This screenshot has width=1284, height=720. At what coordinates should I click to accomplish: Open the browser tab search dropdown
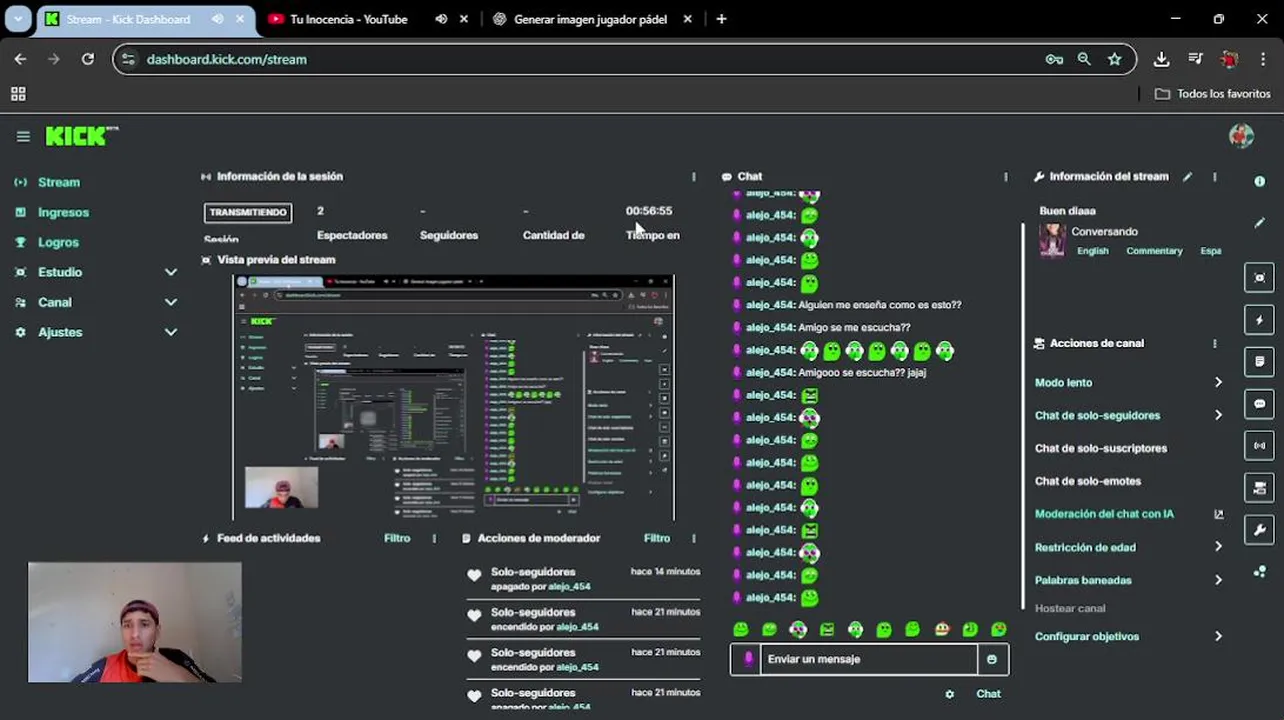click(18, 19)
